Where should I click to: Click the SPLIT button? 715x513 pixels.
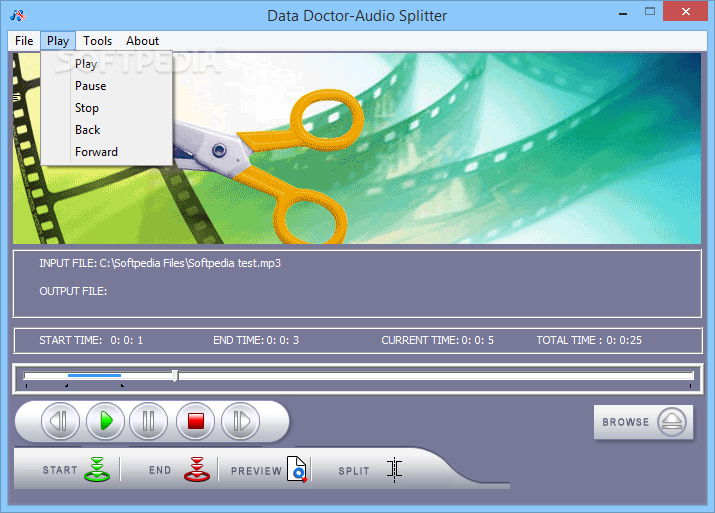click(370, 470)
